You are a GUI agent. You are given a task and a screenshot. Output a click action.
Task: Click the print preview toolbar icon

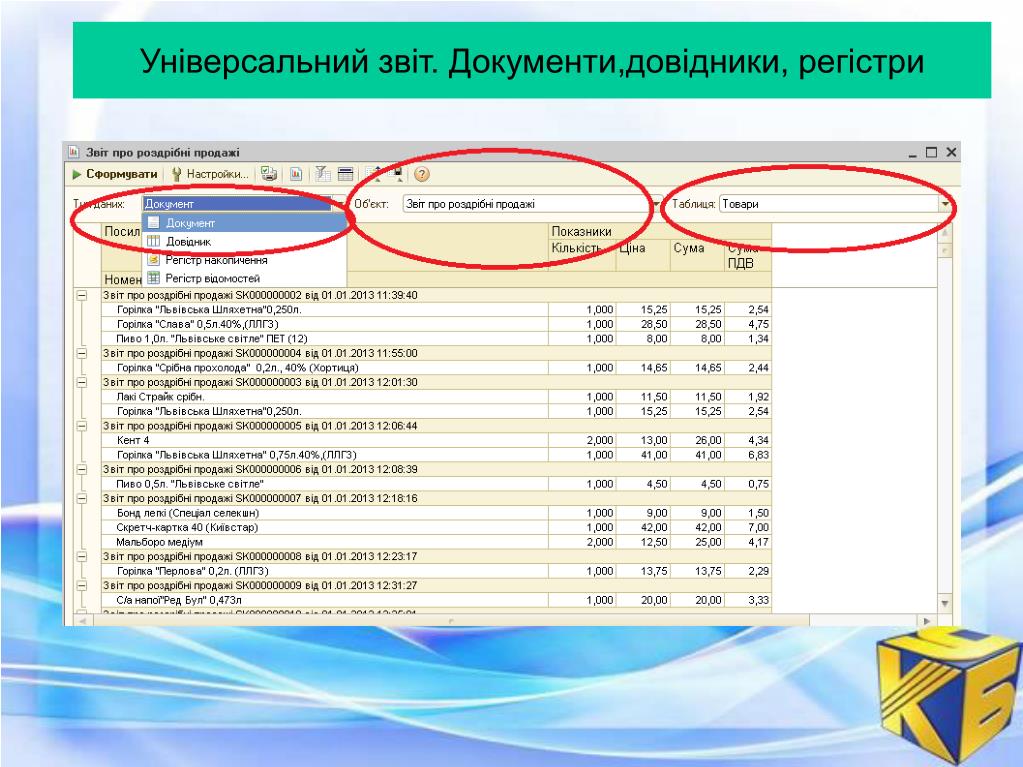click(x=269, y=174)
